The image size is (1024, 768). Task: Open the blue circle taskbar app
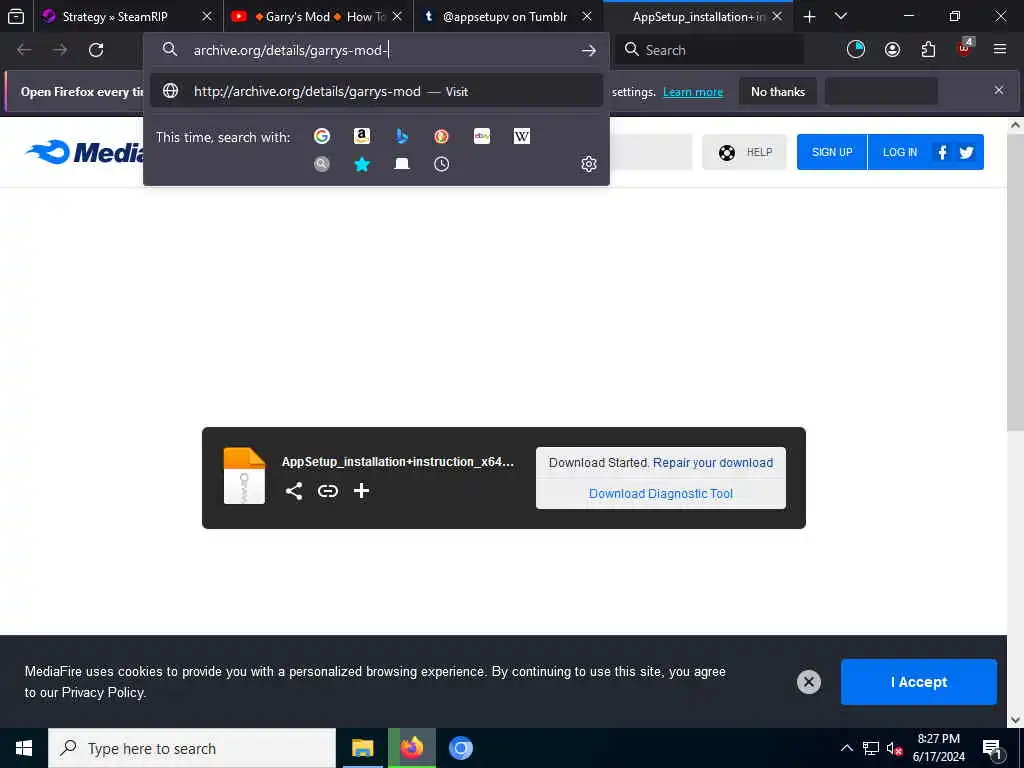[460, 748]
